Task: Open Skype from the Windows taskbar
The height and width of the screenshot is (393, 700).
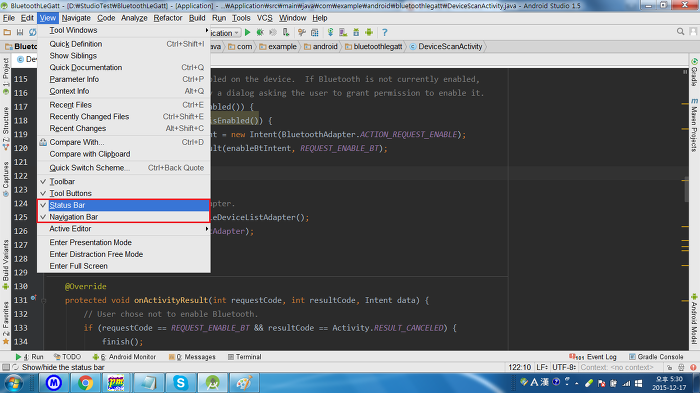Action: coord(180,383)
